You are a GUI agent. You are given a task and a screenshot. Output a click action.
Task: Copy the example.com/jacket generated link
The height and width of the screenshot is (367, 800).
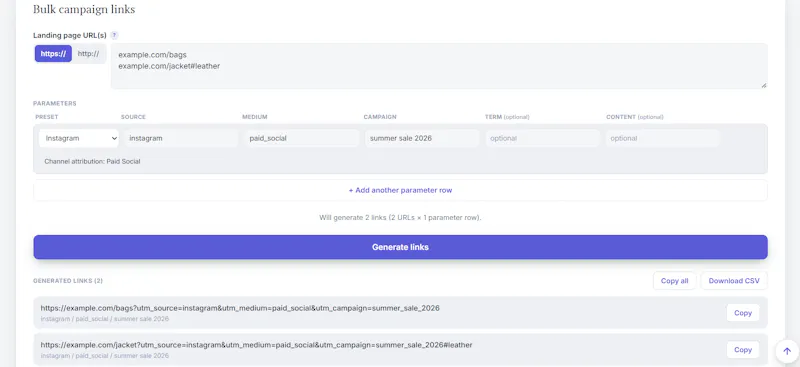[x=743, y=350]
